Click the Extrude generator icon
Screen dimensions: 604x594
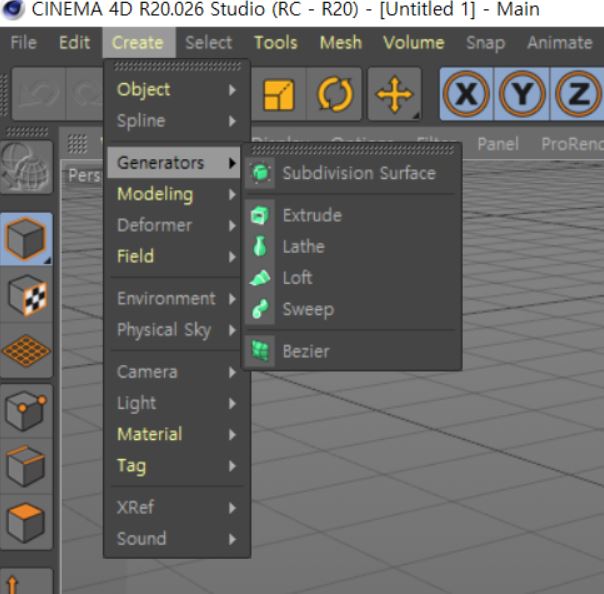click(x=260, y=215)
